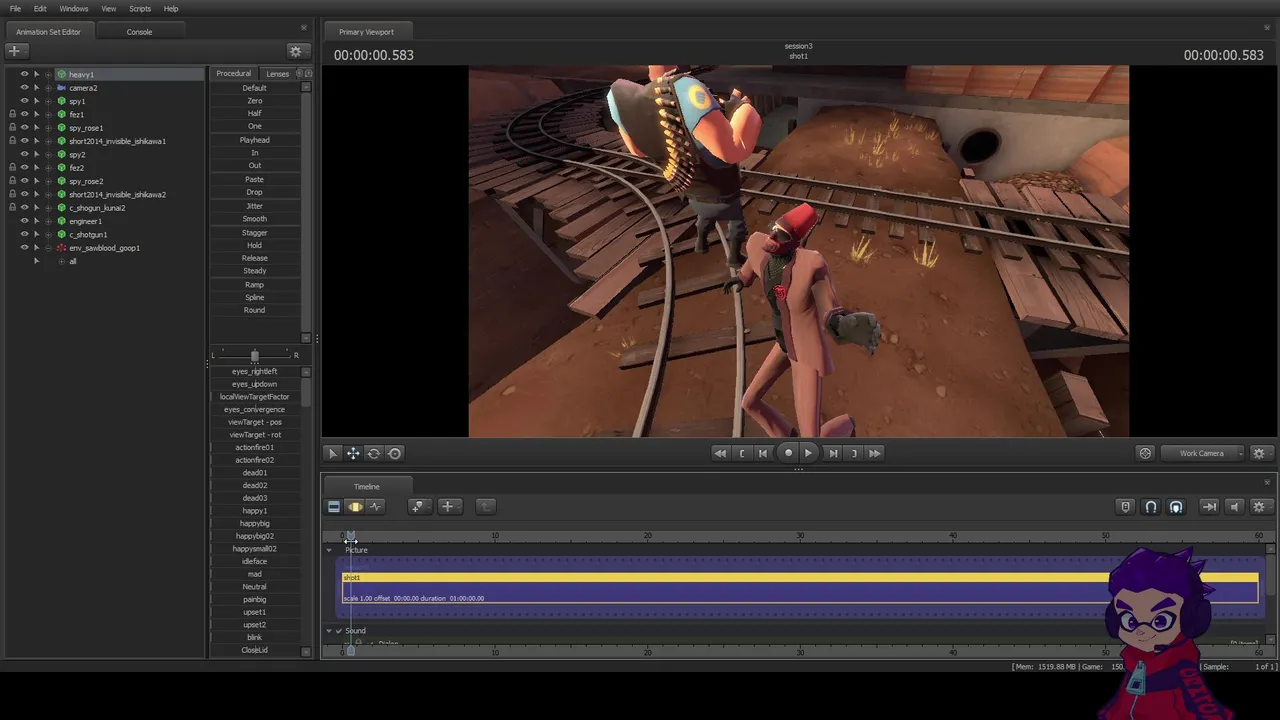The width and height of the screenshot is (1280, 720).
Task: Select the selection arrow manipulator tool
Action: (x=333, y=453)
